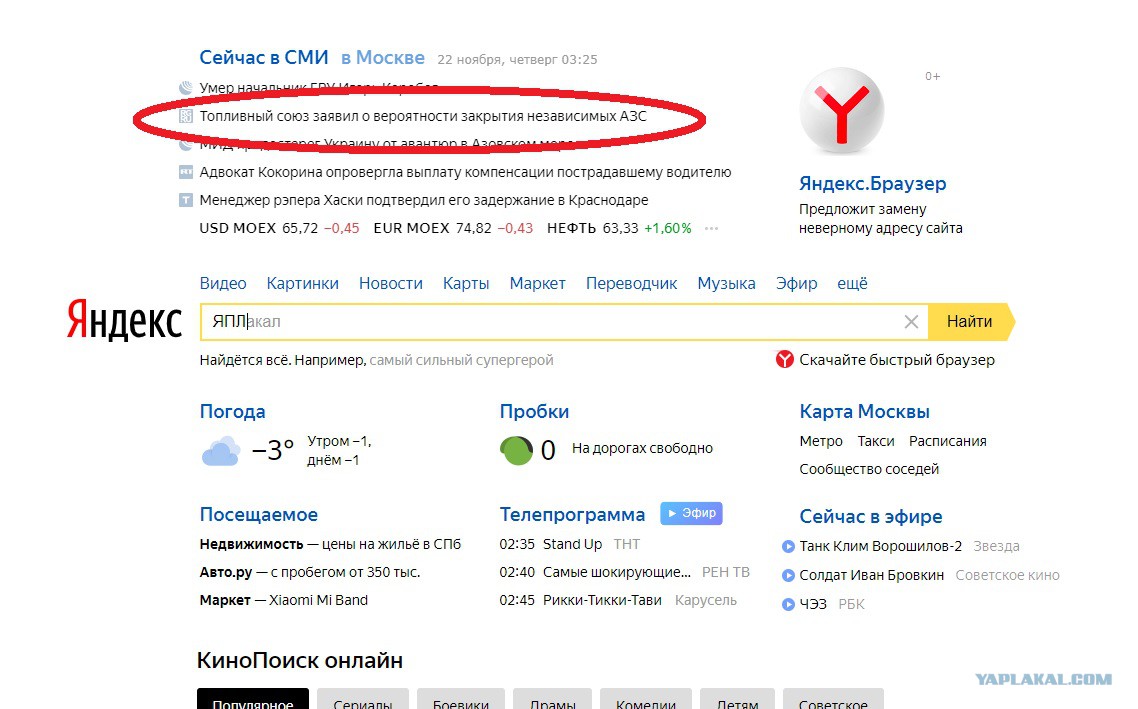Click the example query самый сильный супергерой
This screenshot has height=709, width=1138.
tap(462, 360)
